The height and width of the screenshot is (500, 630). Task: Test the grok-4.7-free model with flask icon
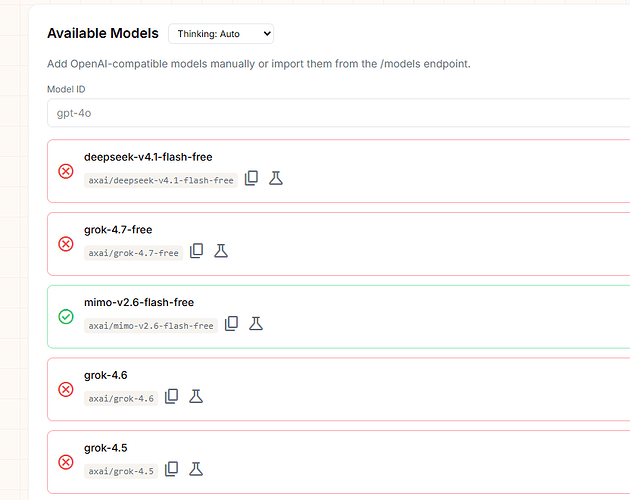pos(221,251)
